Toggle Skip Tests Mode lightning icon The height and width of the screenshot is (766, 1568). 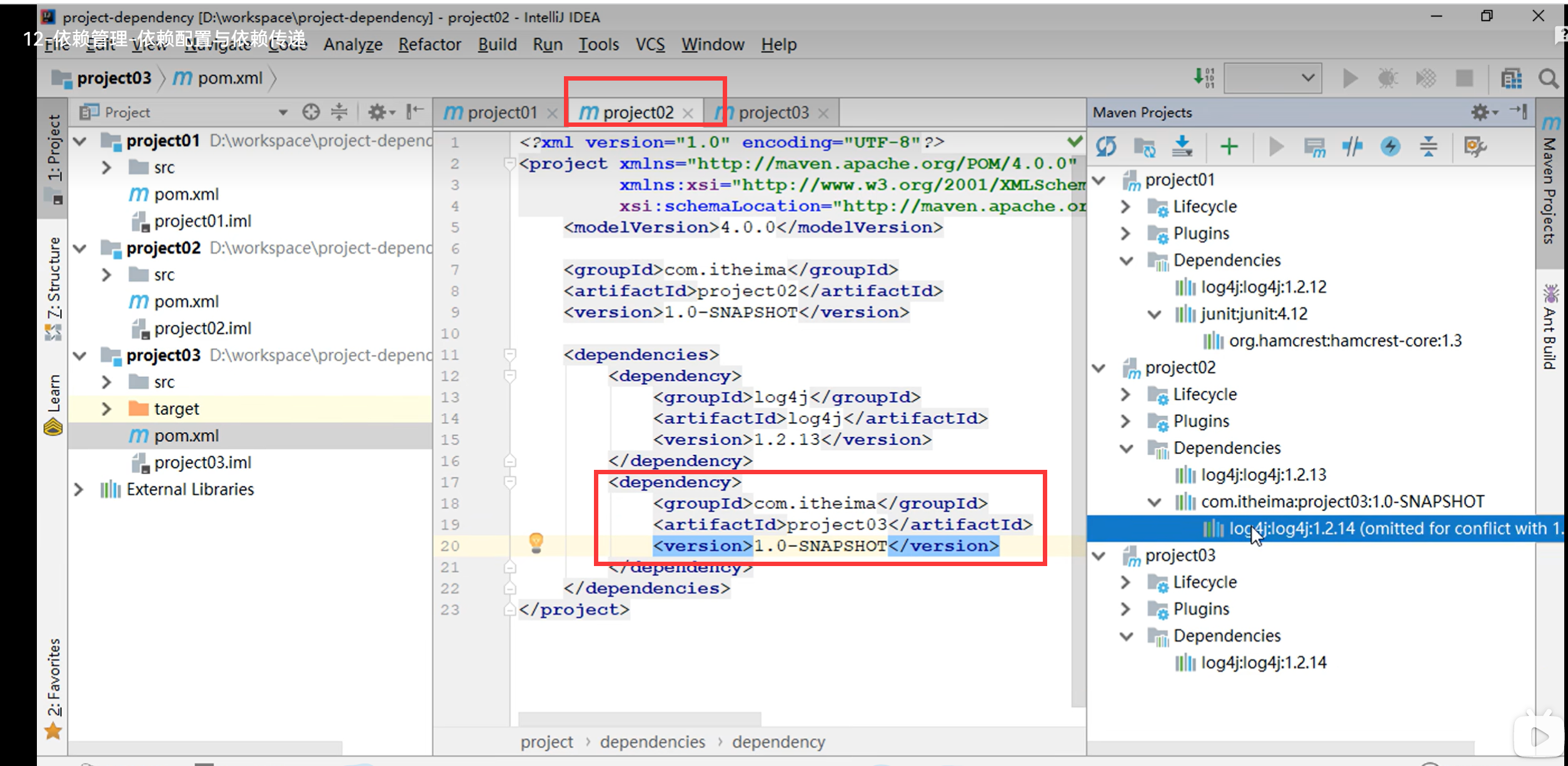[x=1390, y=147]
